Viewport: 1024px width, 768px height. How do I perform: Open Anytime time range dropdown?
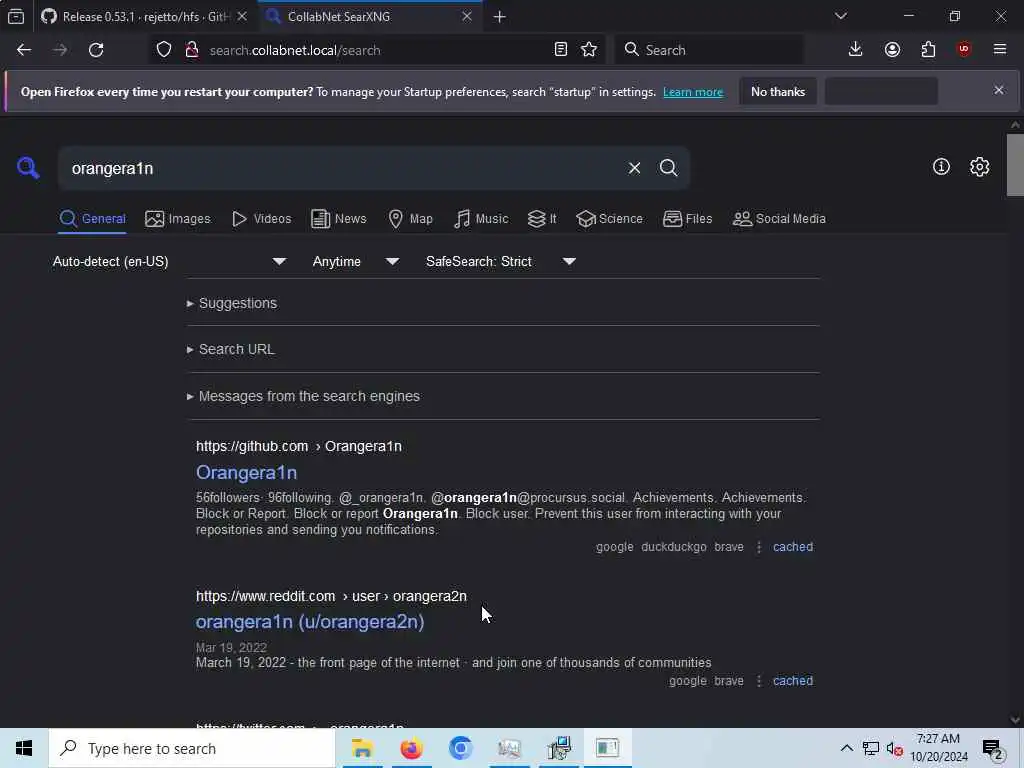click(355, 261)
